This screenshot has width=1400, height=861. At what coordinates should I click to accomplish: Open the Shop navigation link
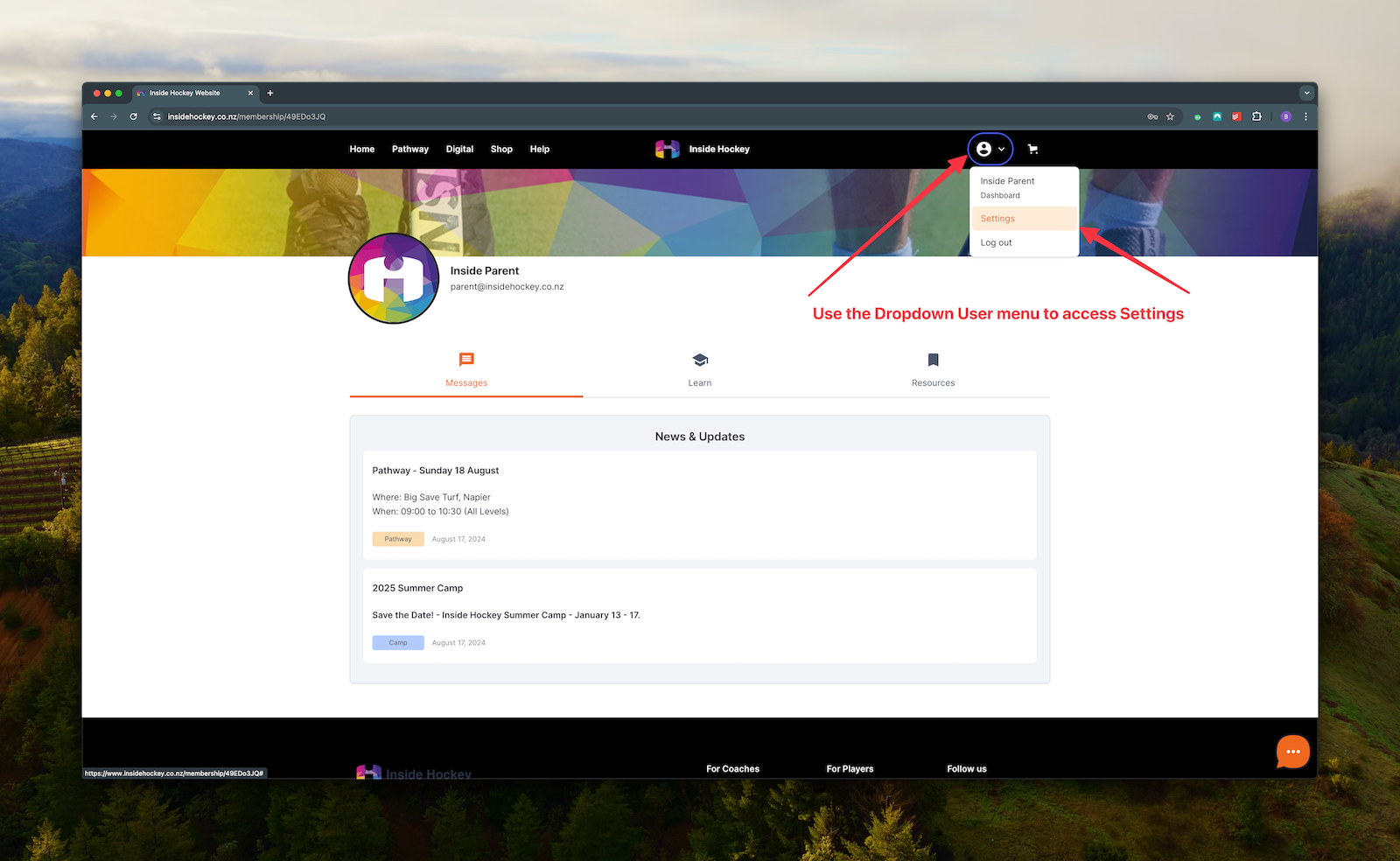tap(501, 149)
